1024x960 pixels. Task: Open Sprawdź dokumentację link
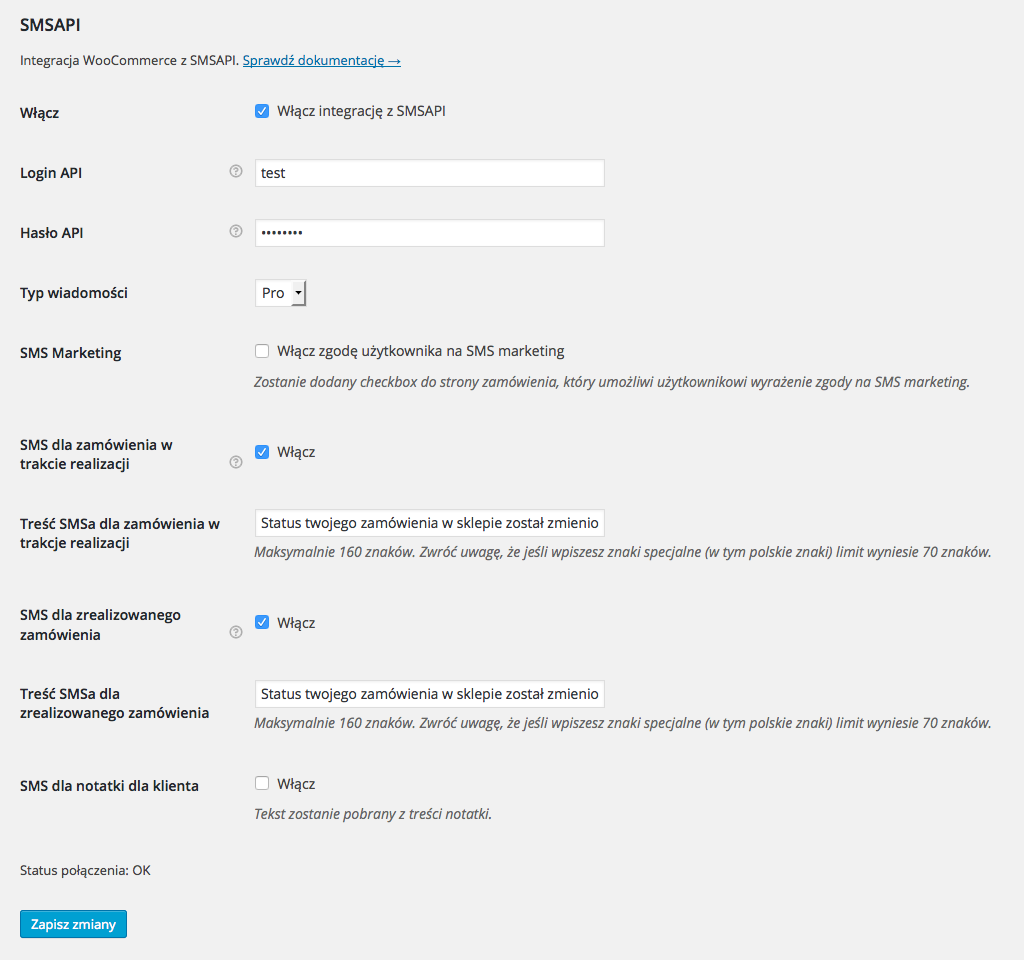[321, 60]
